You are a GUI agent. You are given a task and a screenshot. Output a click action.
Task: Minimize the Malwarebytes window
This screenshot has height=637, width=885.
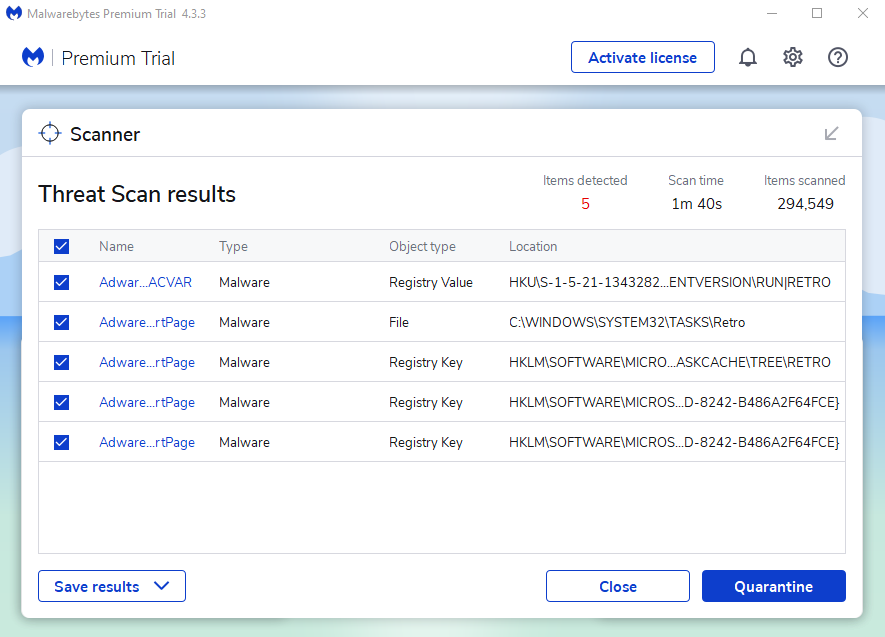pyautogui.click(x=772, y=14)
